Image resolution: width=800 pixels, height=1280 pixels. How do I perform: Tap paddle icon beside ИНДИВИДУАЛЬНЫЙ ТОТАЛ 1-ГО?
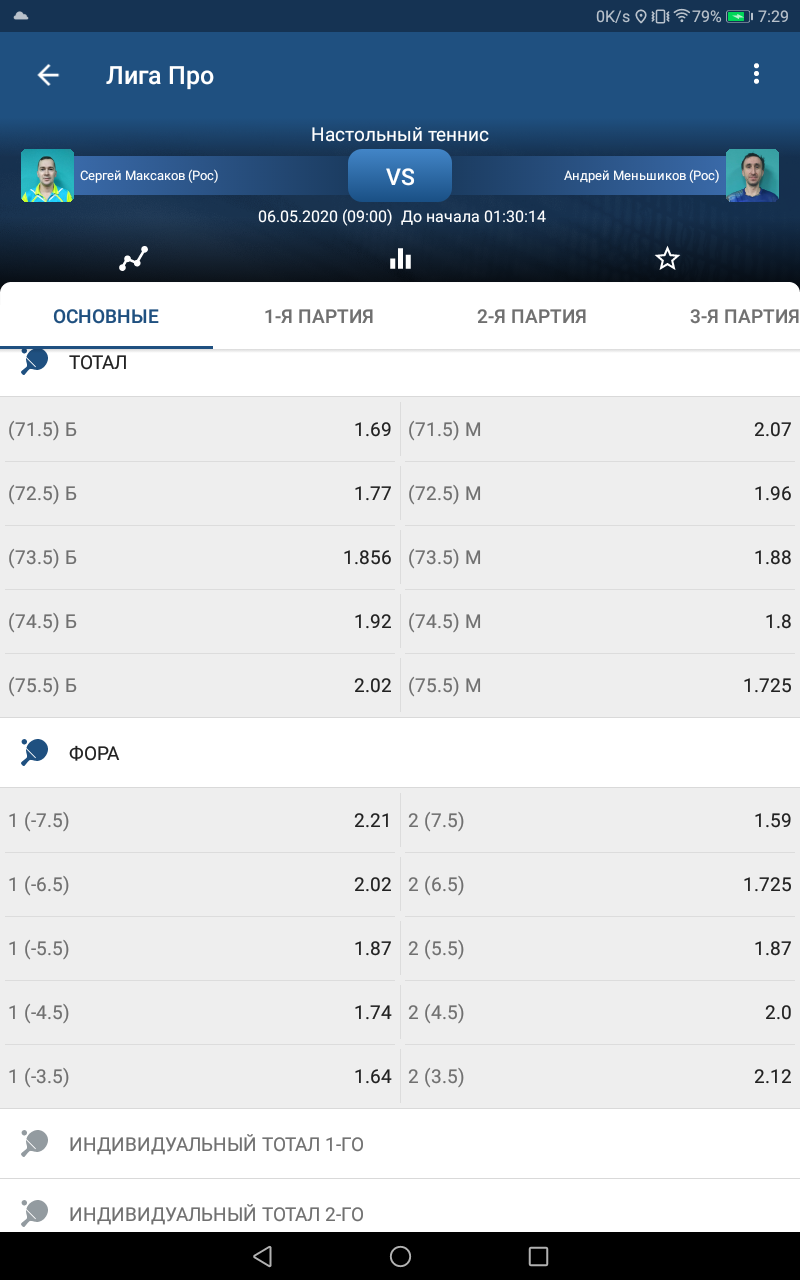pos(35,1143)
